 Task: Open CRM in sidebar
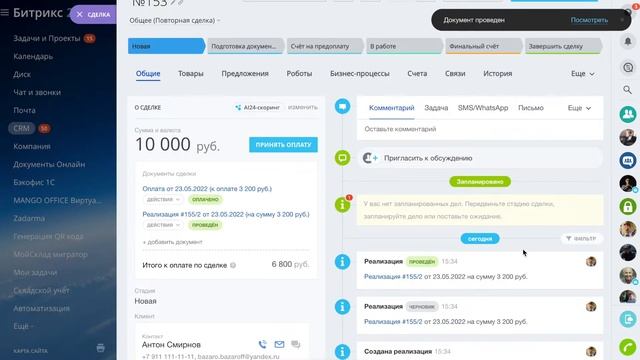click(x=21, y=128)
